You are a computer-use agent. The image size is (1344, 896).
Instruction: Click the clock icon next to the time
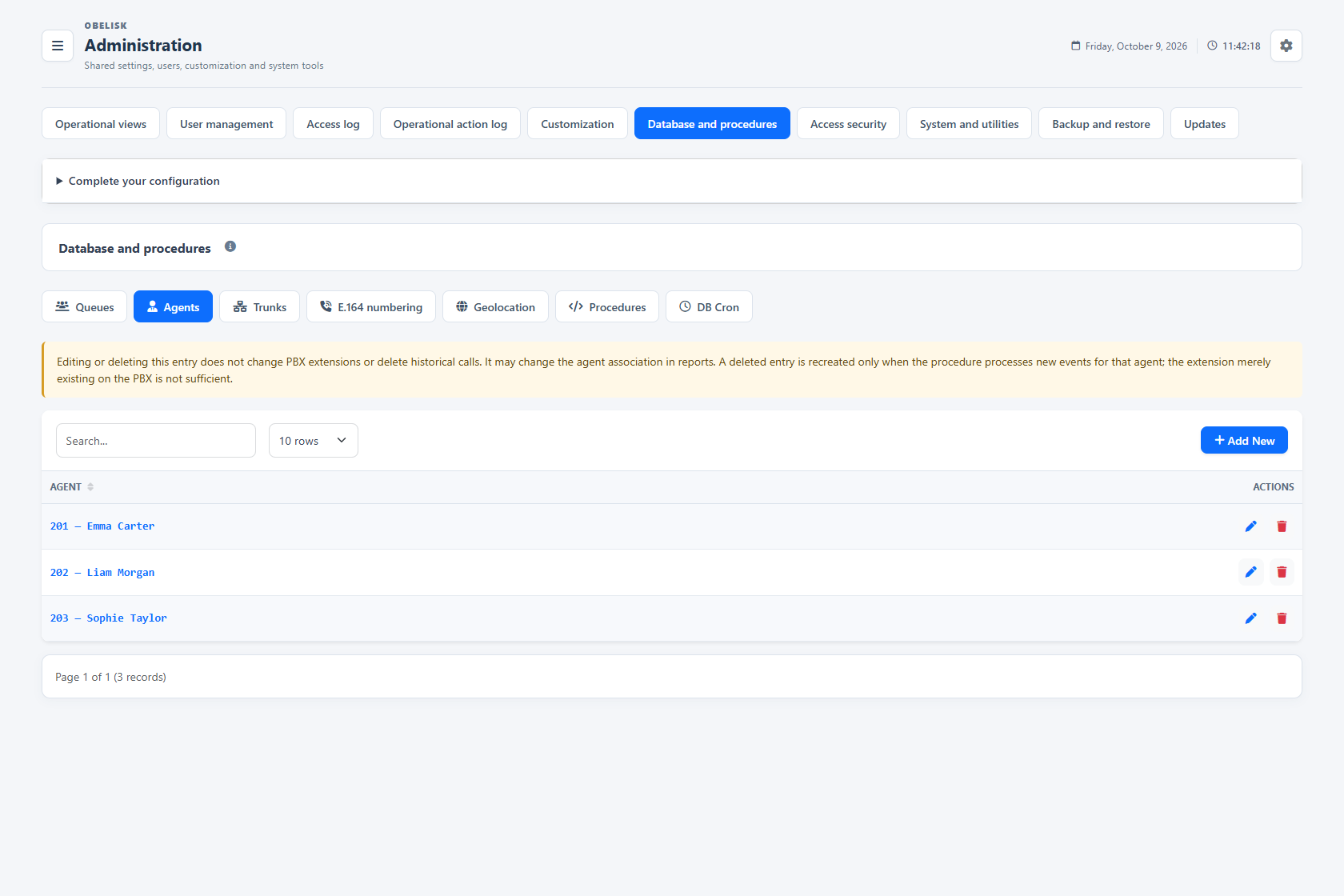[1212, 46]
